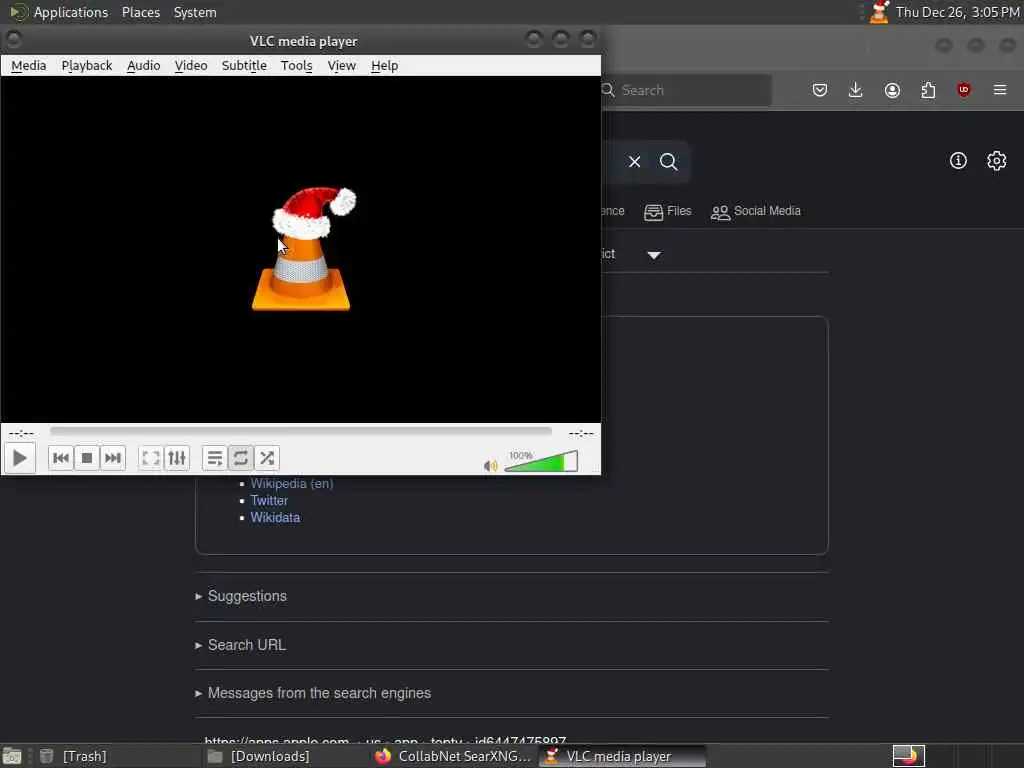The height and width of the screenshot is (768, 1024).
Task: Go to previous media in VLC
Action: coord(61,458)
